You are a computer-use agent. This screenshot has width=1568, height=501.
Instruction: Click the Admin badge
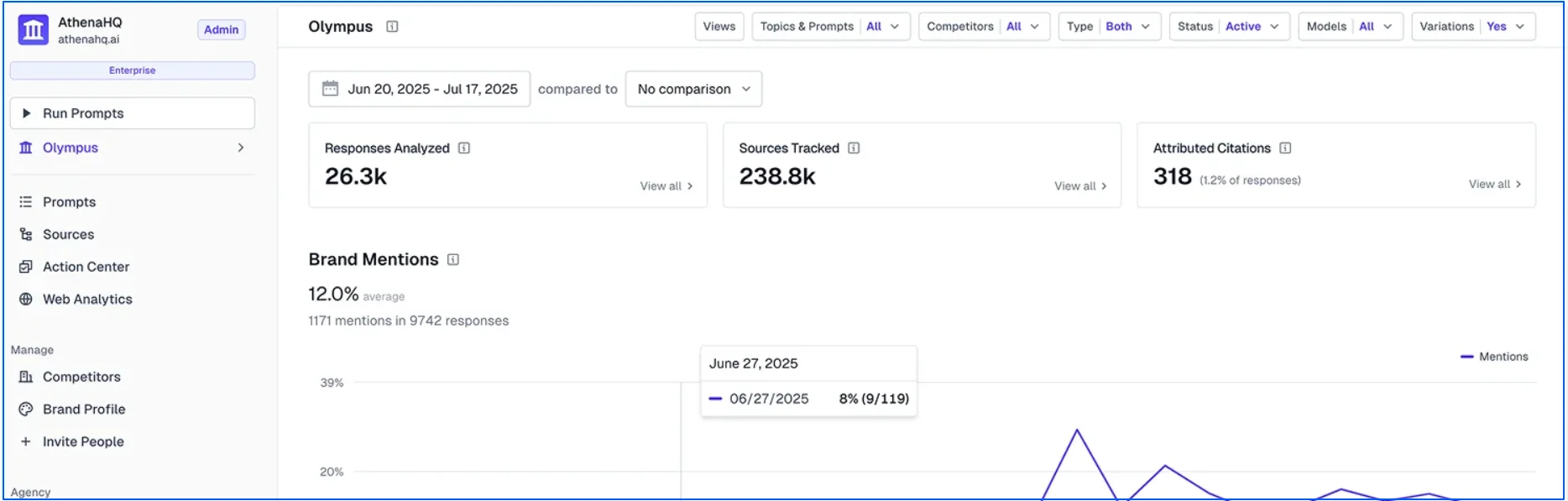click(x=222, y=29)
